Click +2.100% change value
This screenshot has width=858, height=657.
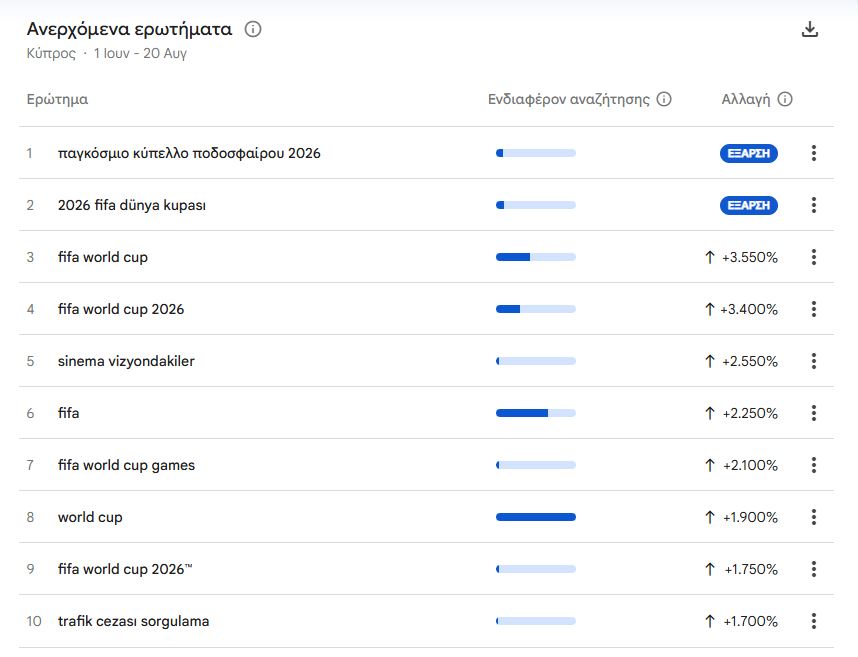[750, 465]
